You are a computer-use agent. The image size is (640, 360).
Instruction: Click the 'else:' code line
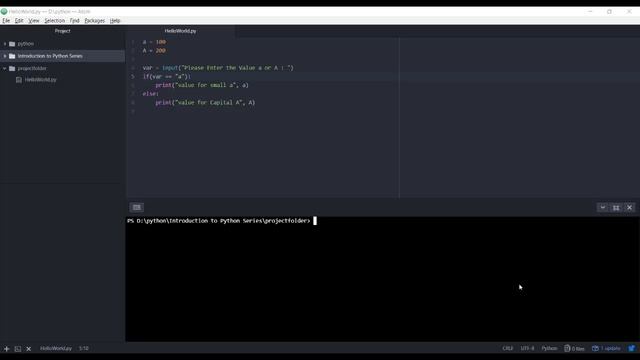(151, 94)
